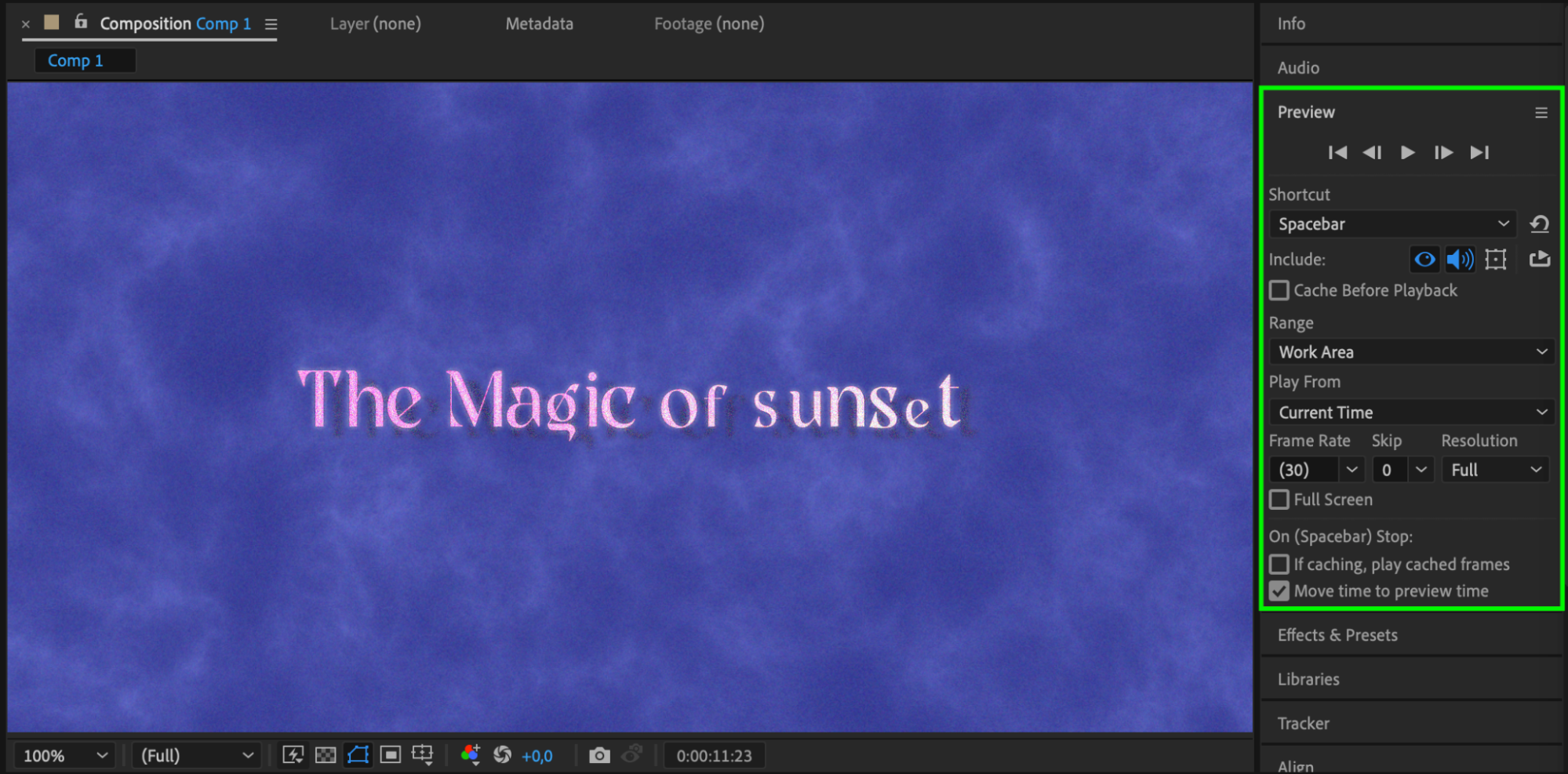Close the Composition Comp 1 panel tab
1568x774 pixels.
pos(26,24)
